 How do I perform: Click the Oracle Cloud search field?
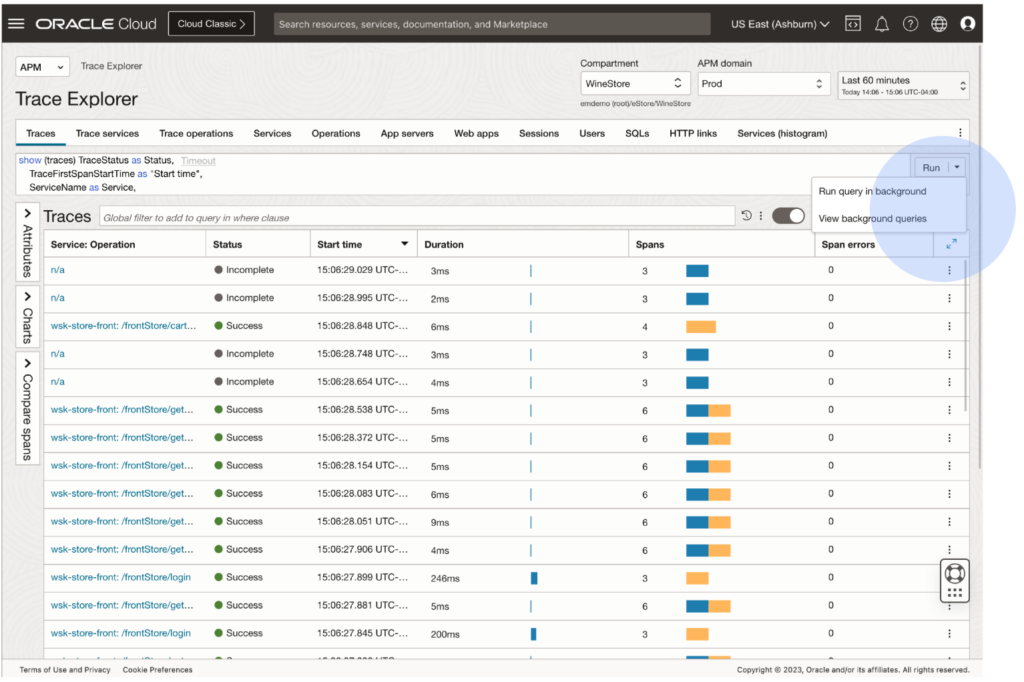tap(491, 24)
